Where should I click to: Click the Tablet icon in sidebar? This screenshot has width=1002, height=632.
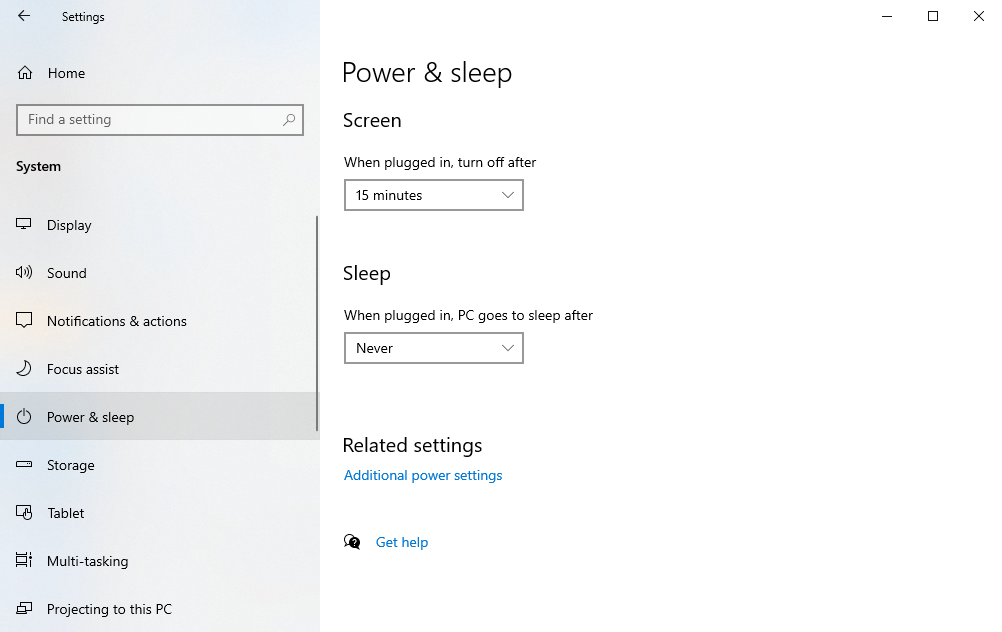tap(25, 513)
